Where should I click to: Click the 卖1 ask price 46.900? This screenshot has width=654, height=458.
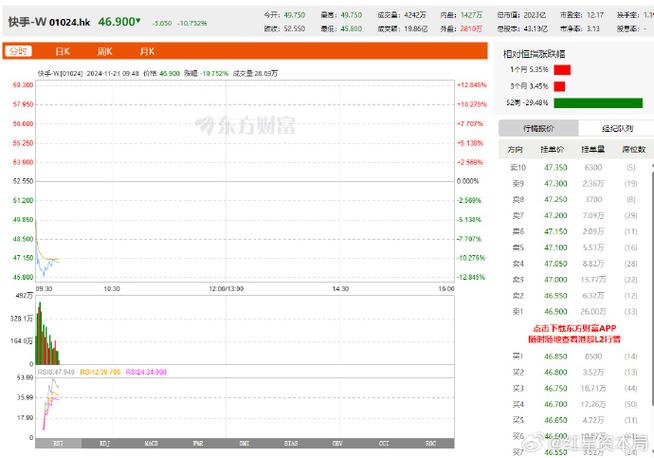click(556, 311)
